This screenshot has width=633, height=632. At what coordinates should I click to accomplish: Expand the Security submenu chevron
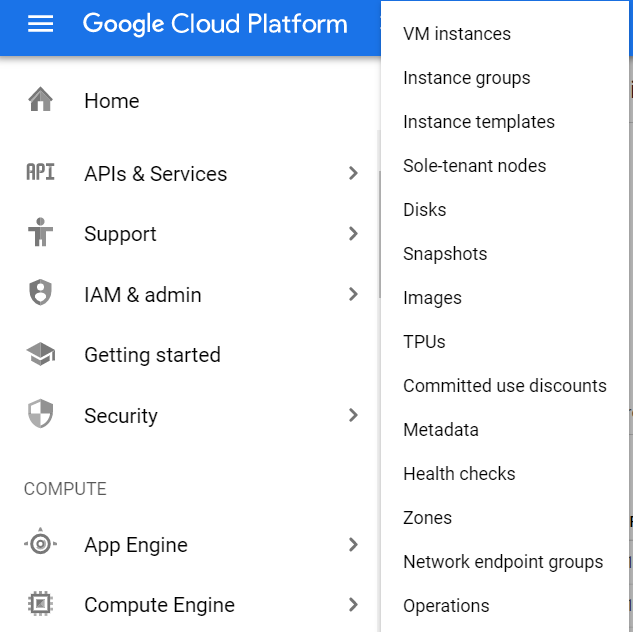click(x=352, y=415)
